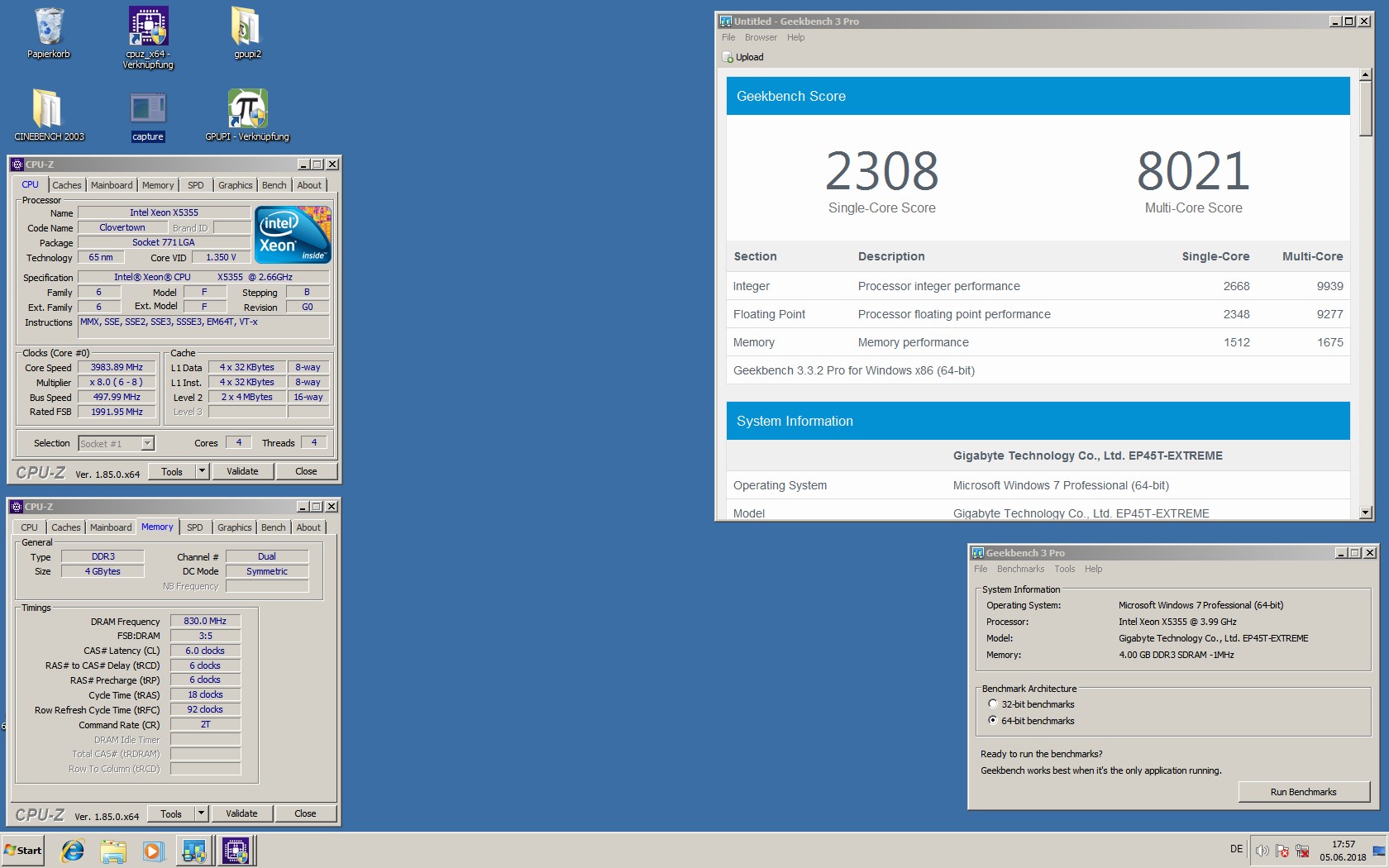Screen dimensions: 1389x868
Task: Click Close button in top CPU-Z window
Action: [x=306, y=471]
